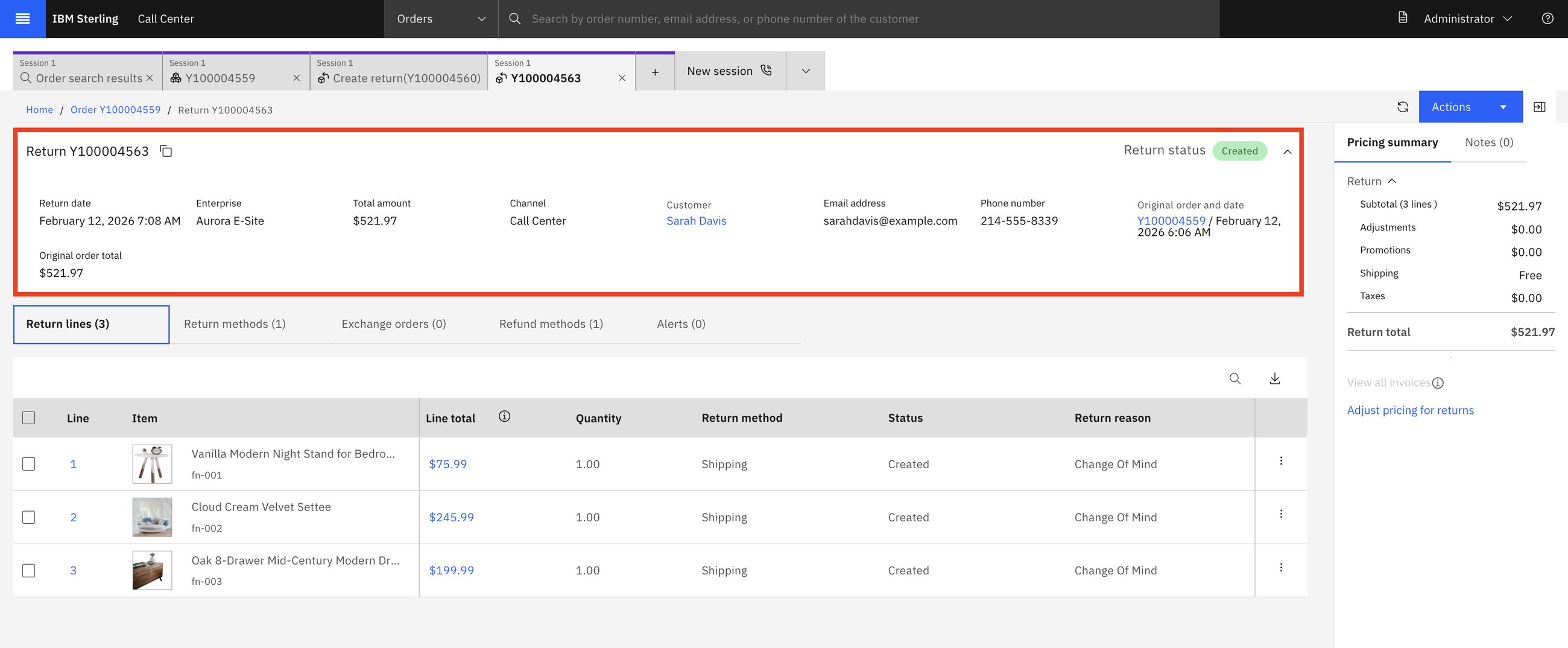Click the return icon on Create return tab

click(323, 78)
